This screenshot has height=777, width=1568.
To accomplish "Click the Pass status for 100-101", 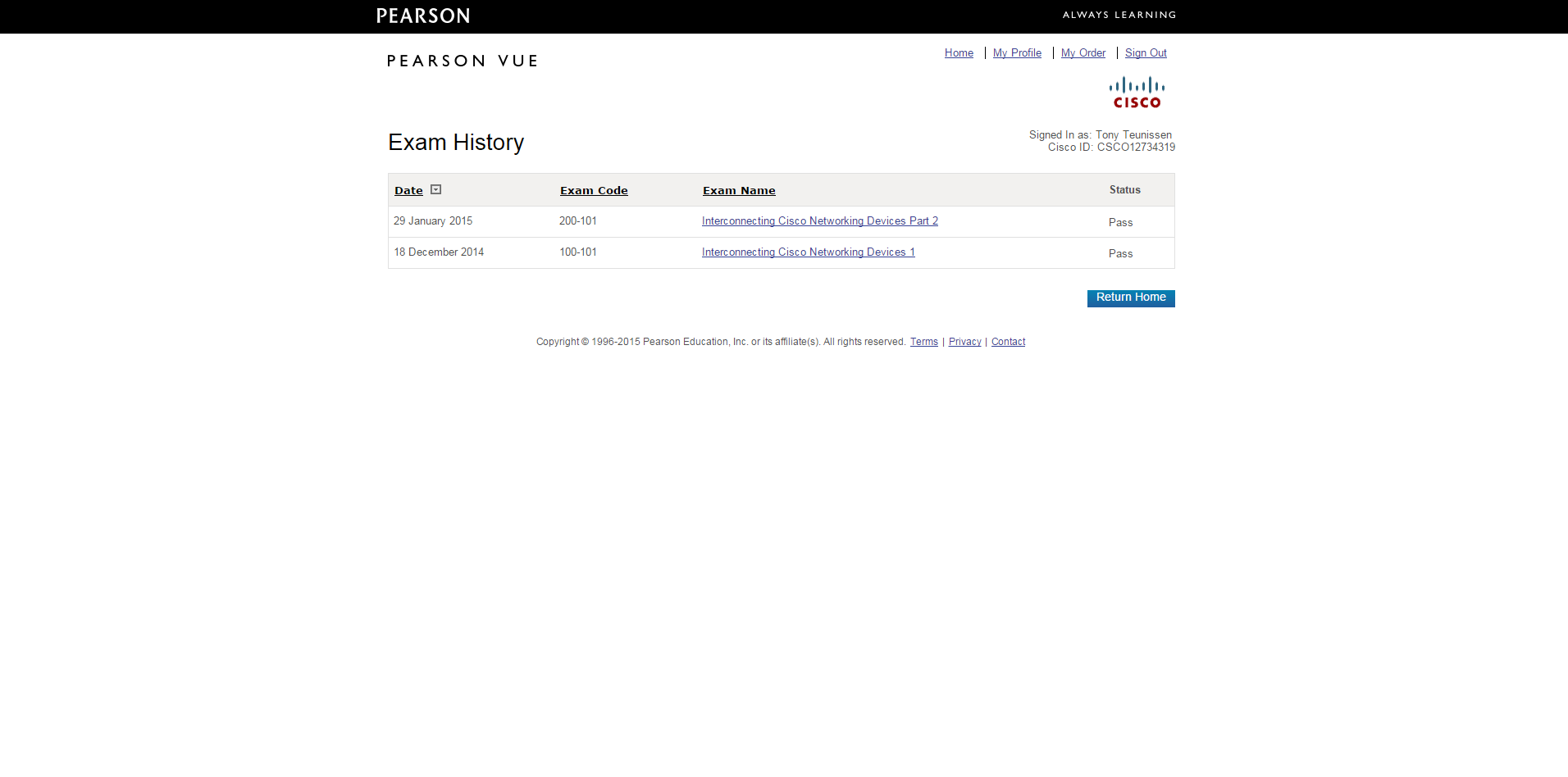I will [x=1120, y=254].
